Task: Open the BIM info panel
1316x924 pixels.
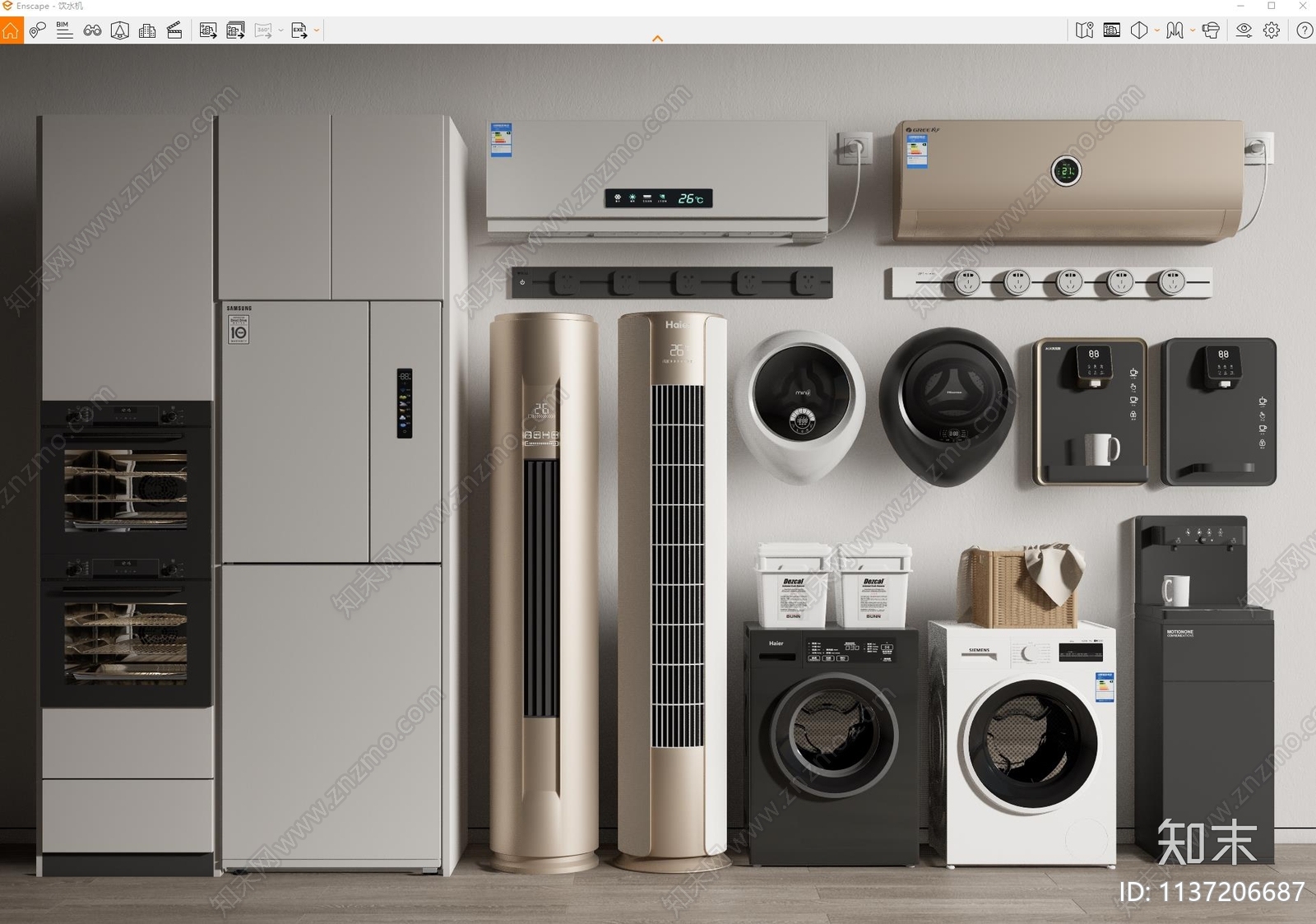Action: tap(64, 31)
